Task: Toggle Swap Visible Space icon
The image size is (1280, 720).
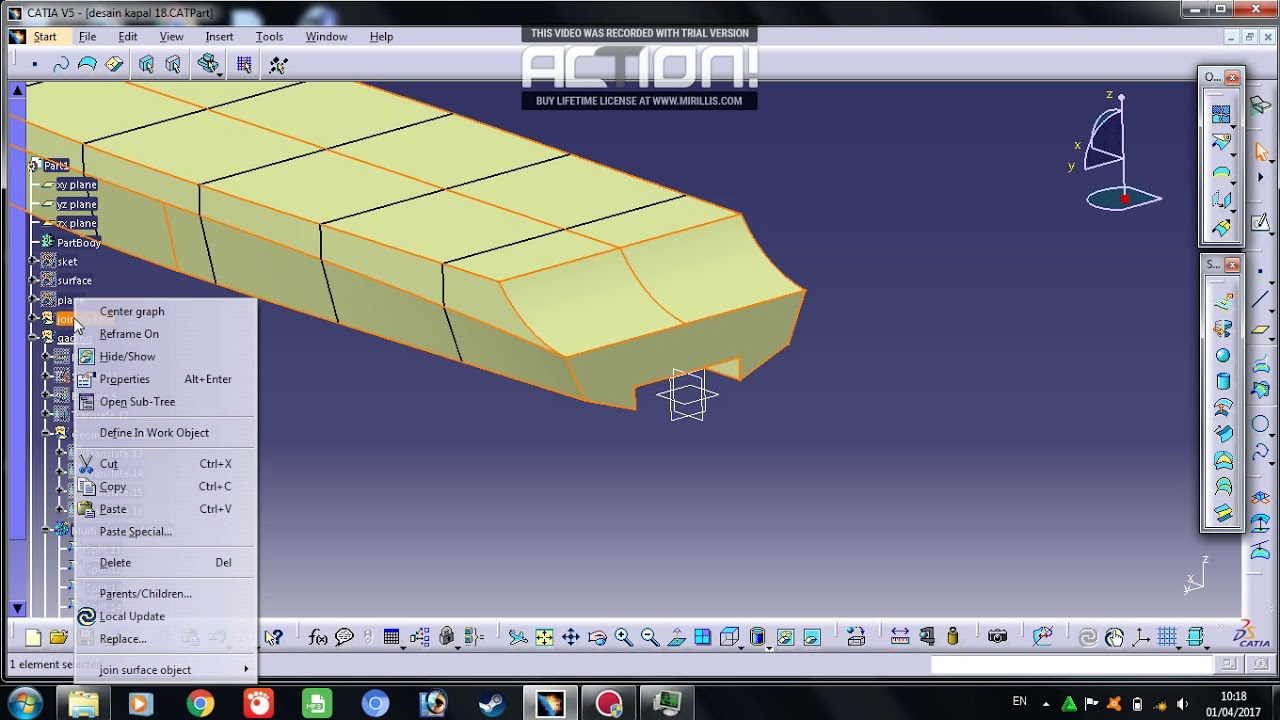Action: 811,637
